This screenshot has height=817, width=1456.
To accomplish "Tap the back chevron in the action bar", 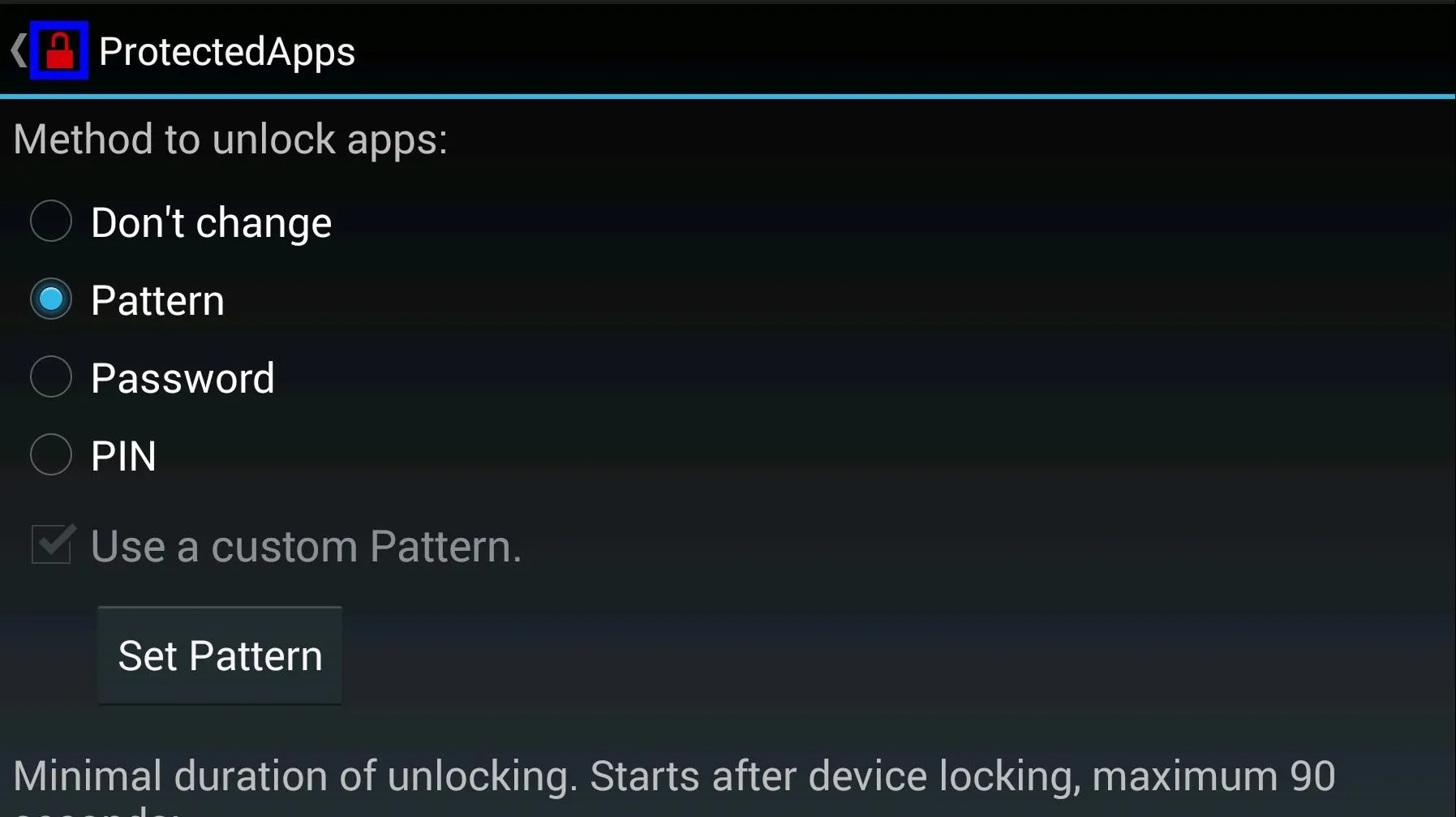I will coord(19,50).
